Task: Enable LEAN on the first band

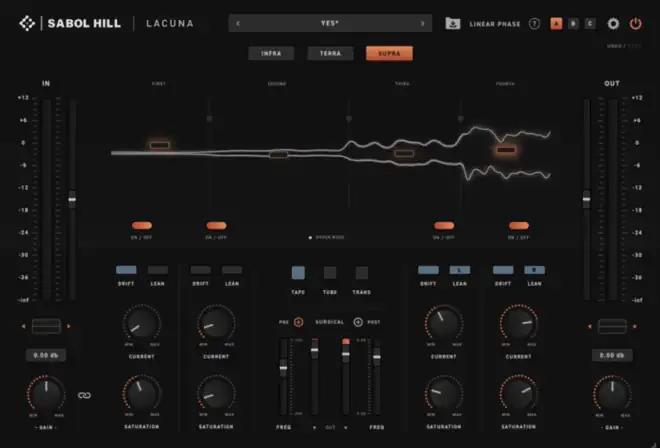Action: [x=158, y=270]
